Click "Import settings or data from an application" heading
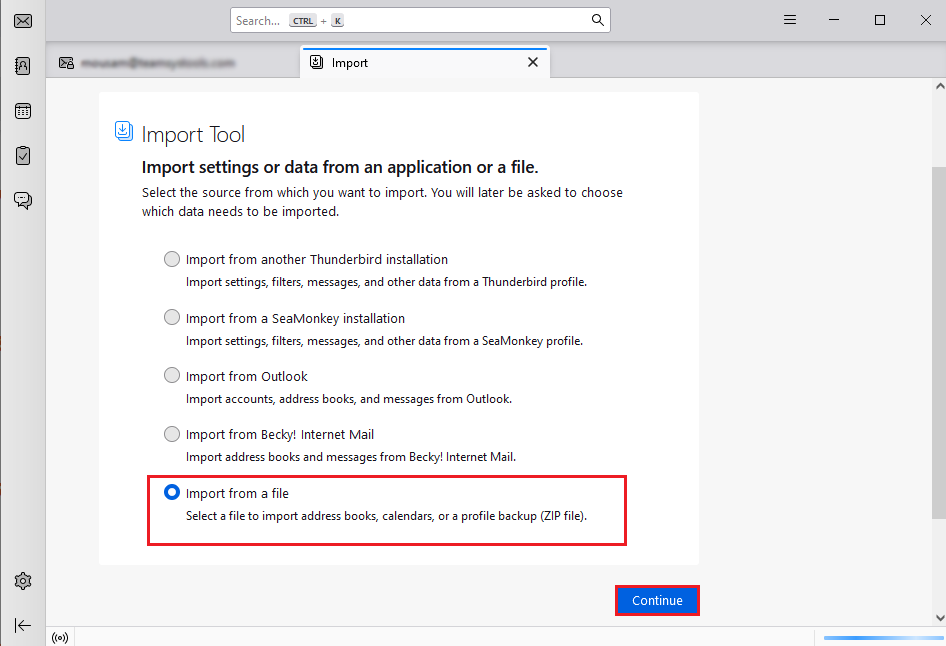946x646 pixels. coord(340,167)
